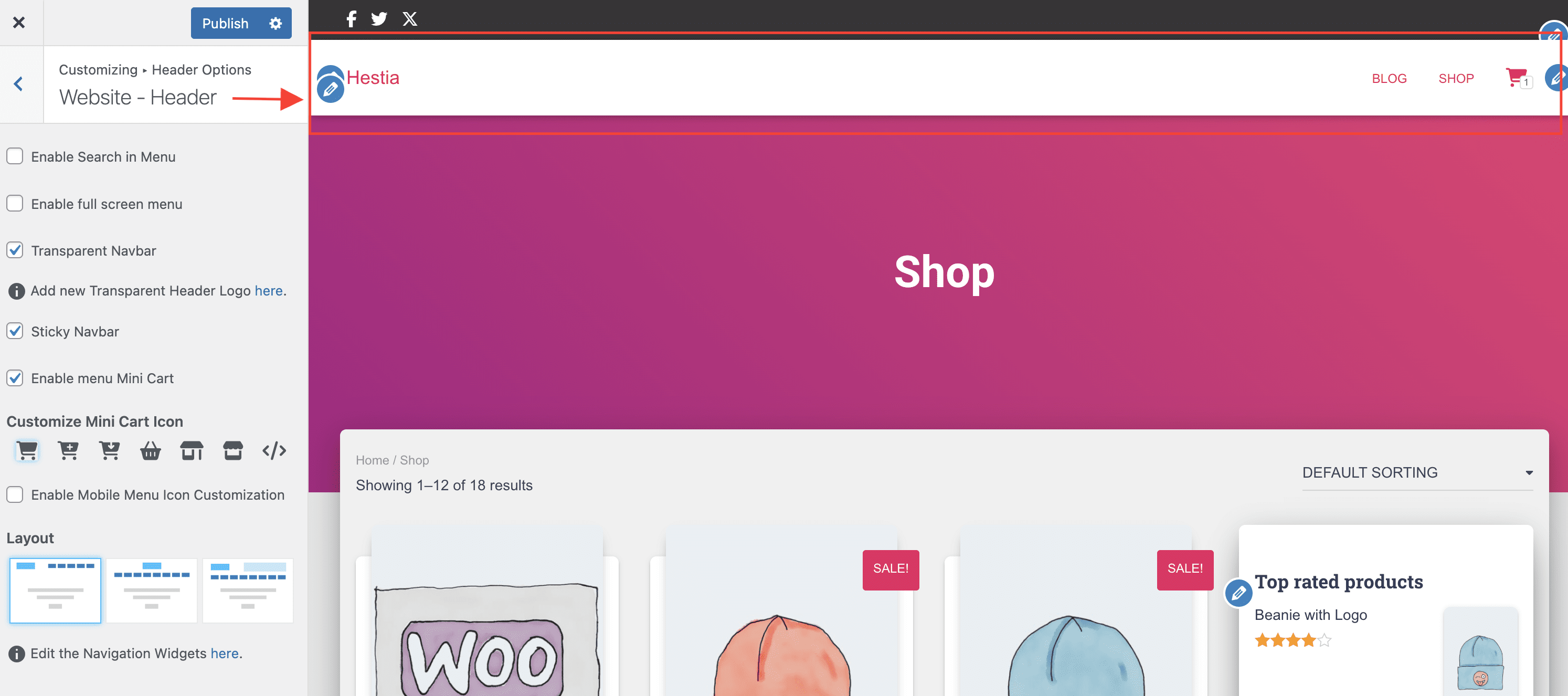This screenshot has width=1568, height=696.
Task: Open the Facebook social icon link
Action: [x=351, y=19]
